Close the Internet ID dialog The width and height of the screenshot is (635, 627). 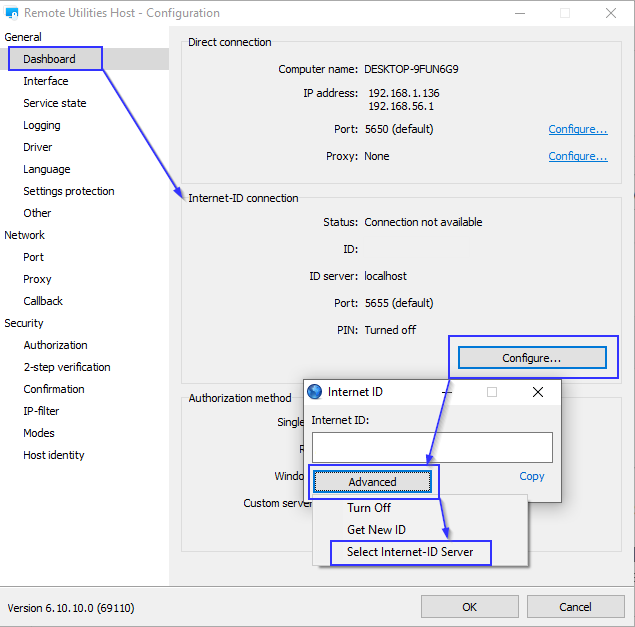click(538, 392)
